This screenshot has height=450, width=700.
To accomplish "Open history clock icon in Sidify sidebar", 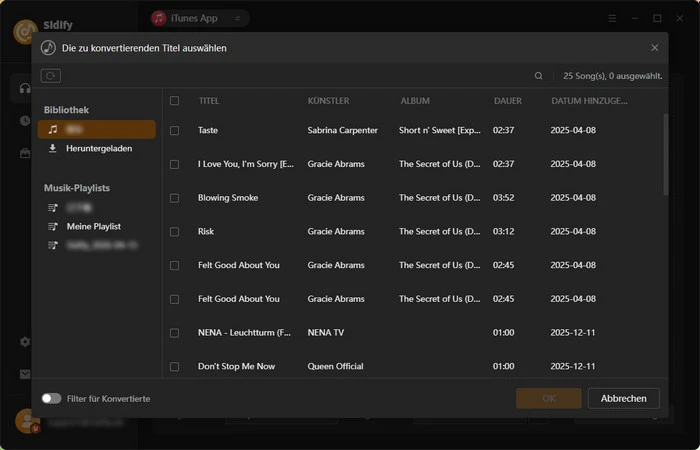I will click(x=25, y=121).
